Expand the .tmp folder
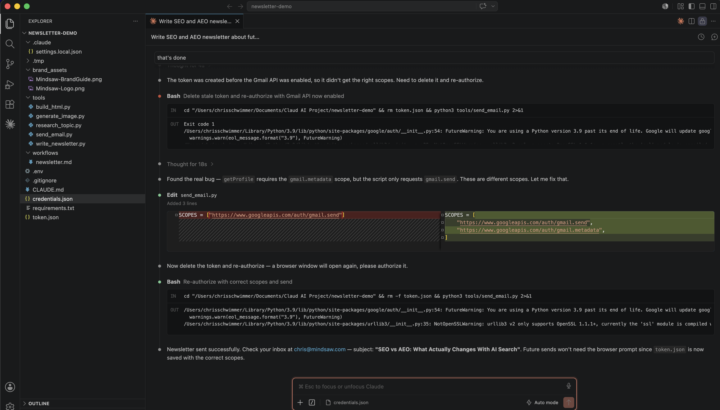 (28, 61)
